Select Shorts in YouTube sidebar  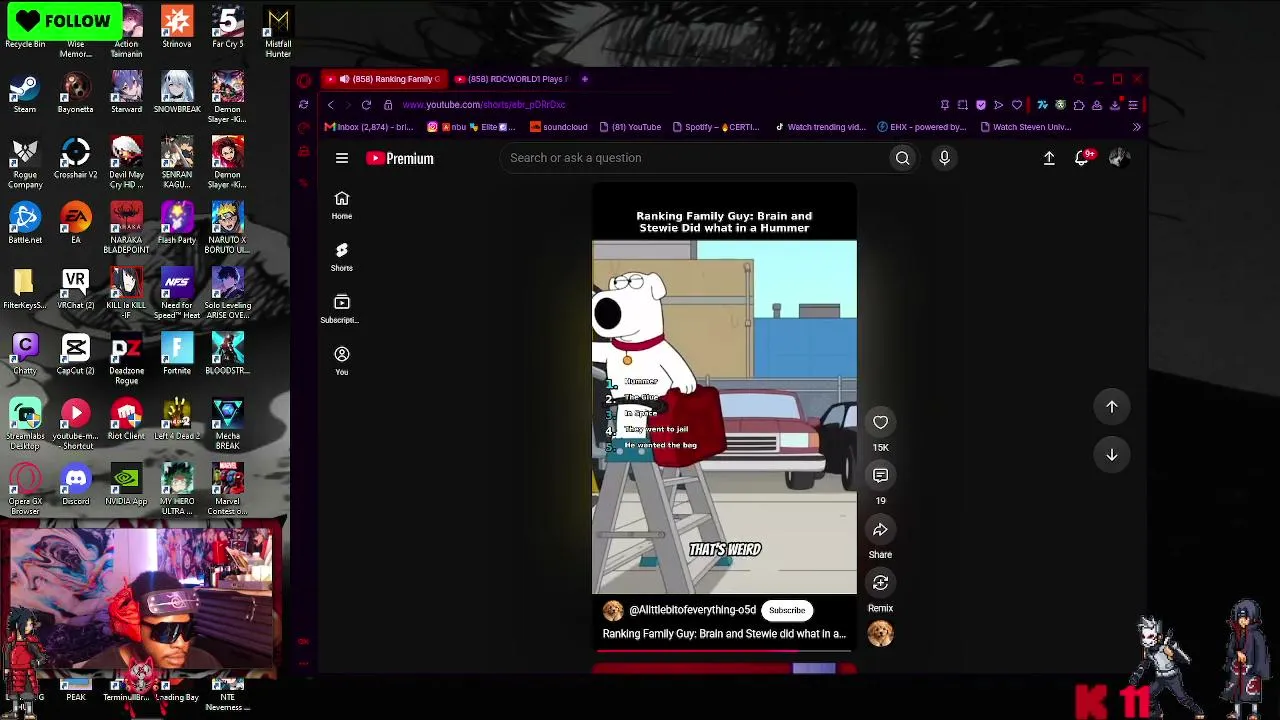342,257
